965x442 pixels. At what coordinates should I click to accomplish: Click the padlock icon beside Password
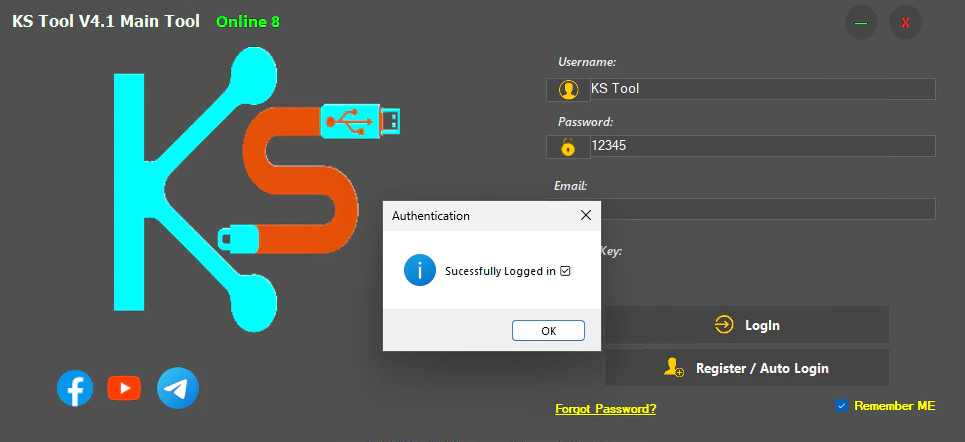(568, 147)
